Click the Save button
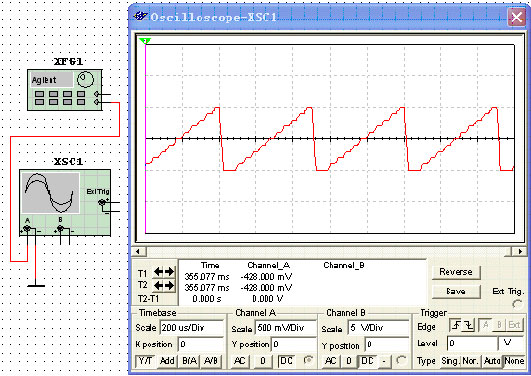Screen dimensions: 531x376 click(x=456, y=291)
